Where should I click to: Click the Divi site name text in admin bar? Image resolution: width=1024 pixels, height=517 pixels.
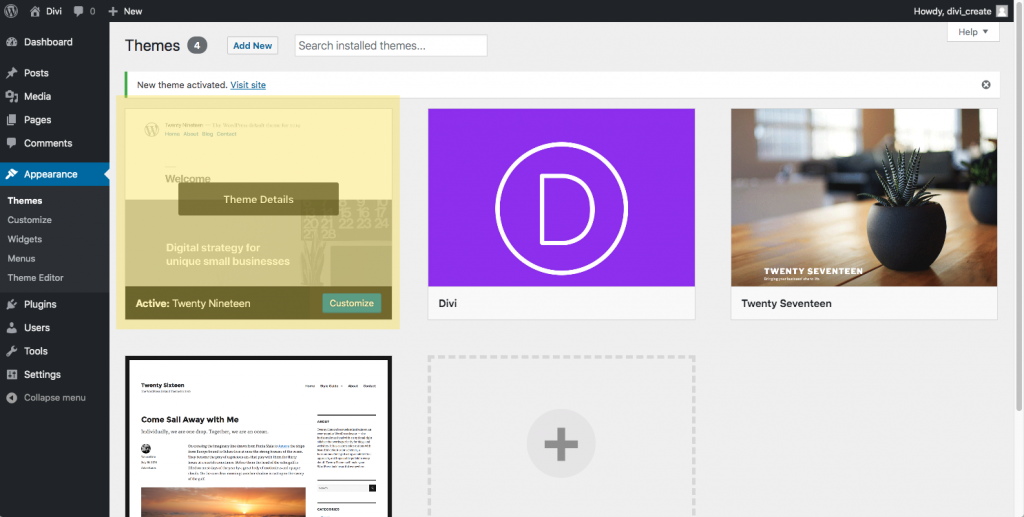[x=54, y=11]
